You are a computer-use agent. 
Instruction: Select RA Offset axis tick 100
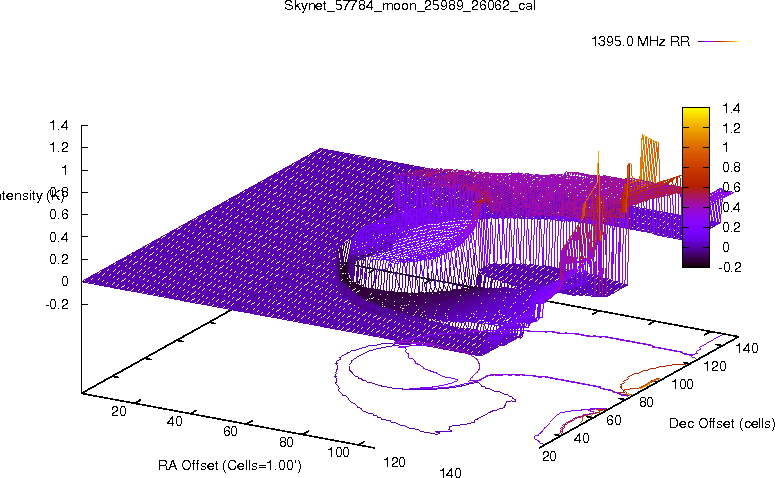(x=338, y=452)
